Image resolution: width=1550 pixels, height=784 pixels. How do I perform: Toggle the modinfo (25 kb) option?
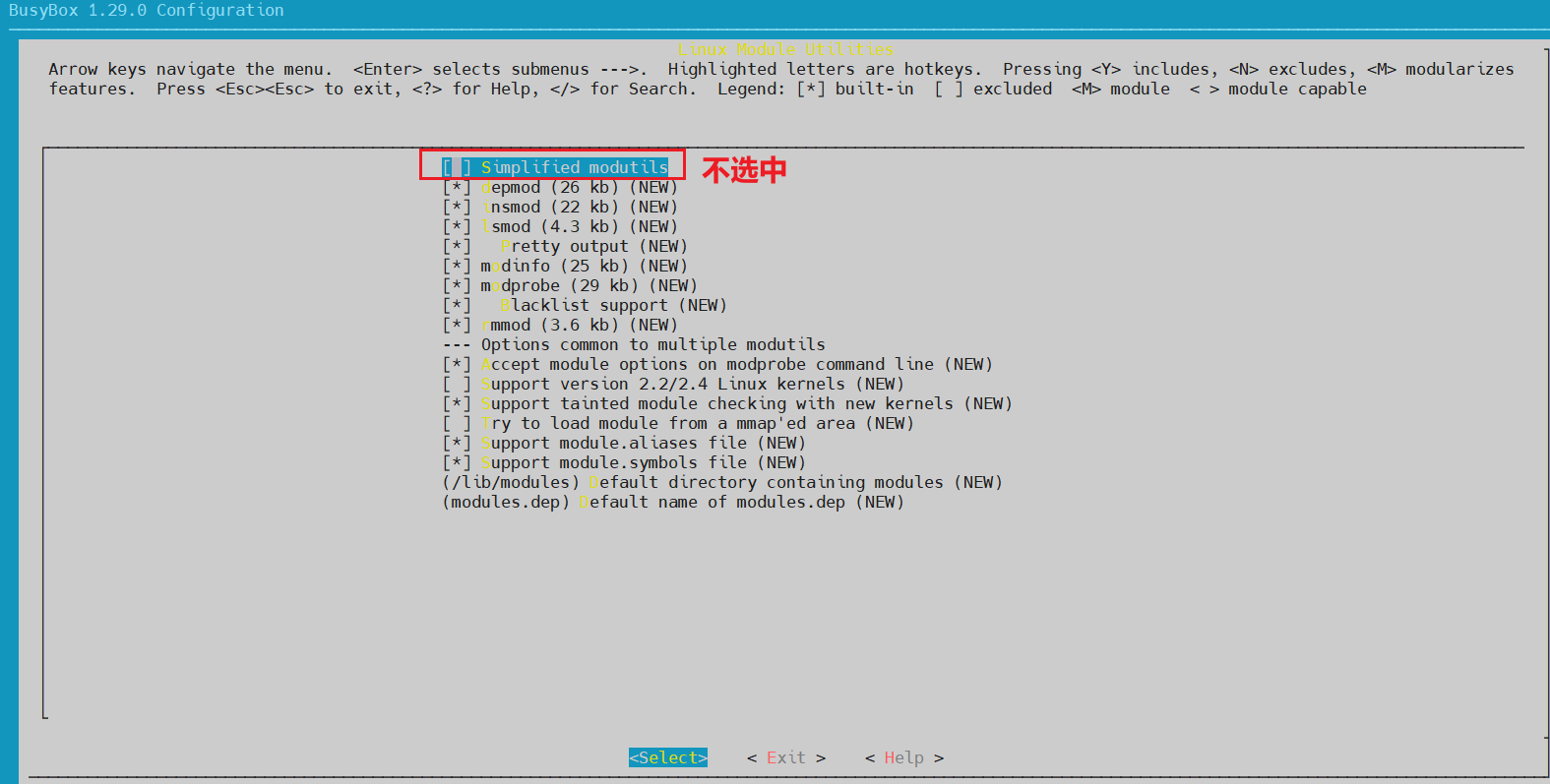565,266
